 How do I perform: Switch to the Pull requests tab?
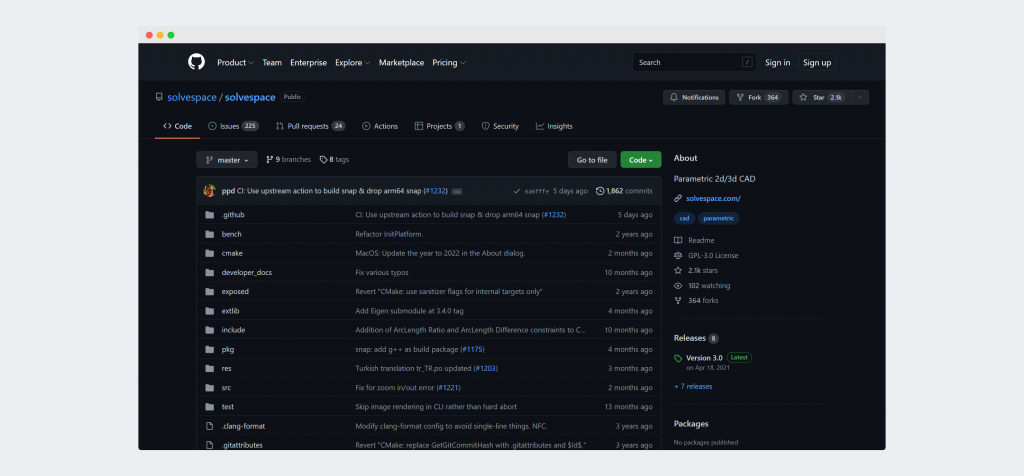310,126
